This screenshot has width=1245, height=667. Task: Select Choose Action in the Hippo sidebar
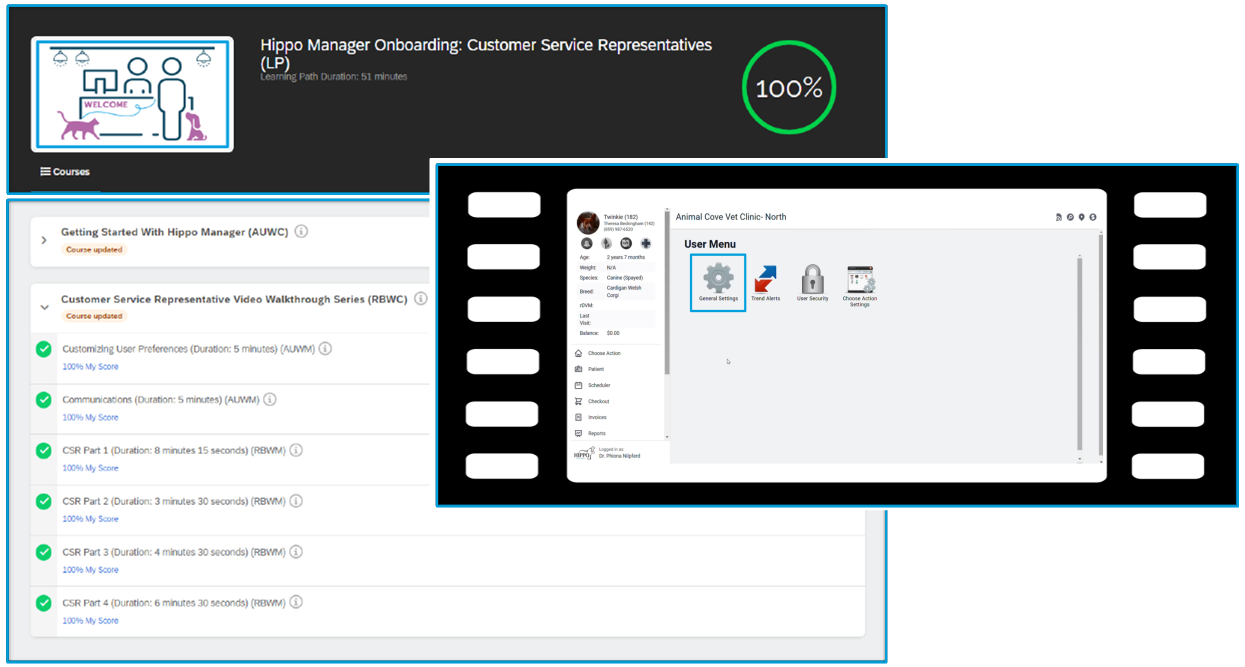(598, 353)
